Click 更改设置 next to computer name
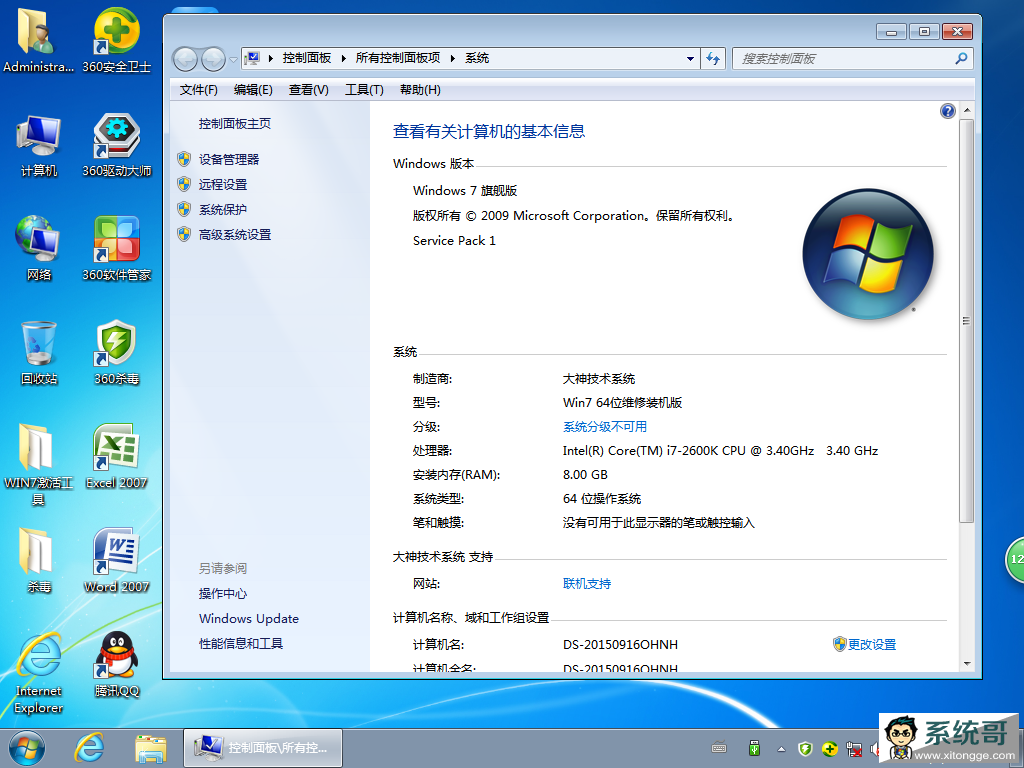Viewport: 1024px width, 768px height. point(872,645)
